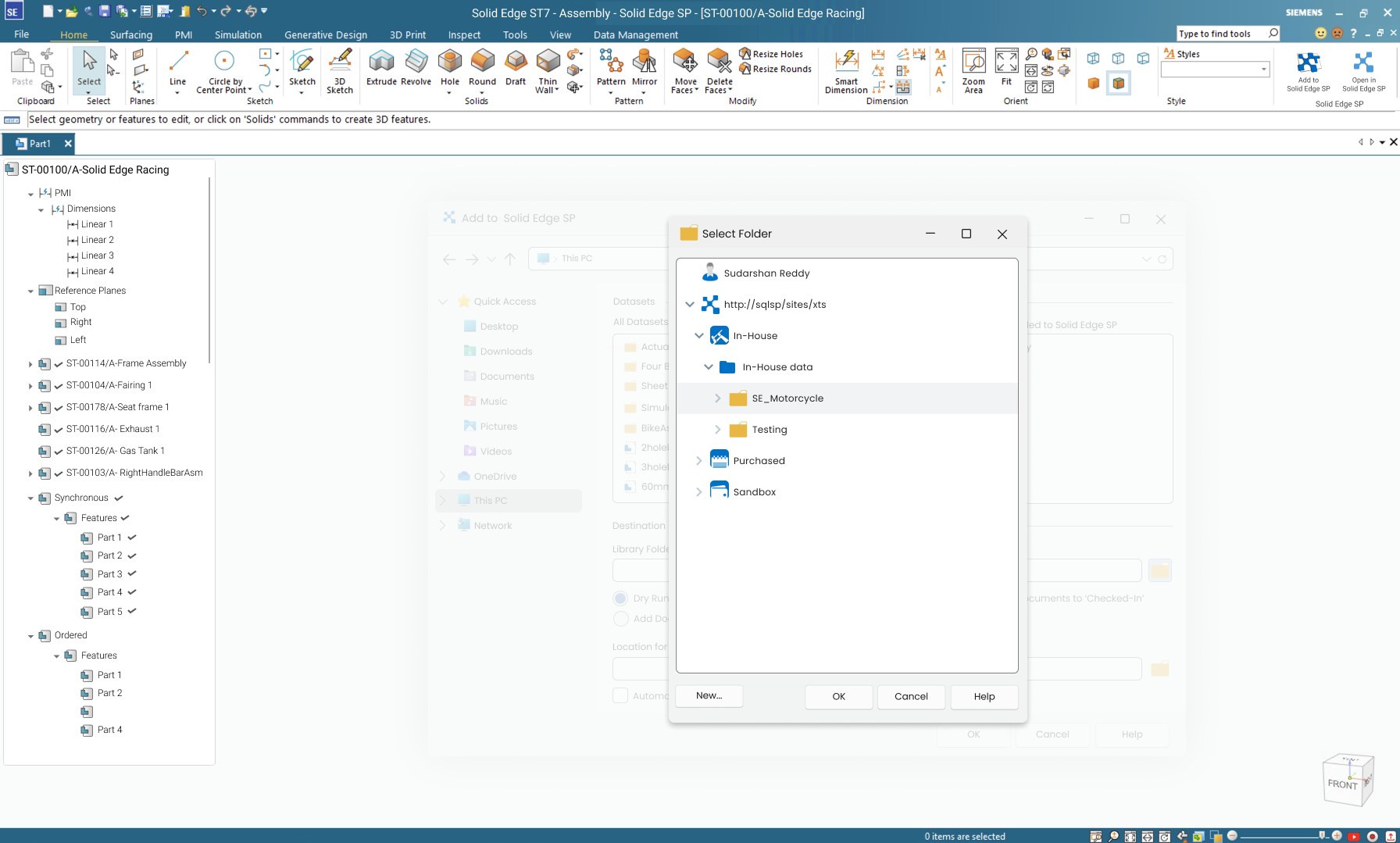
Task: Start a 3D Sketch
Action: pos(340,70)
